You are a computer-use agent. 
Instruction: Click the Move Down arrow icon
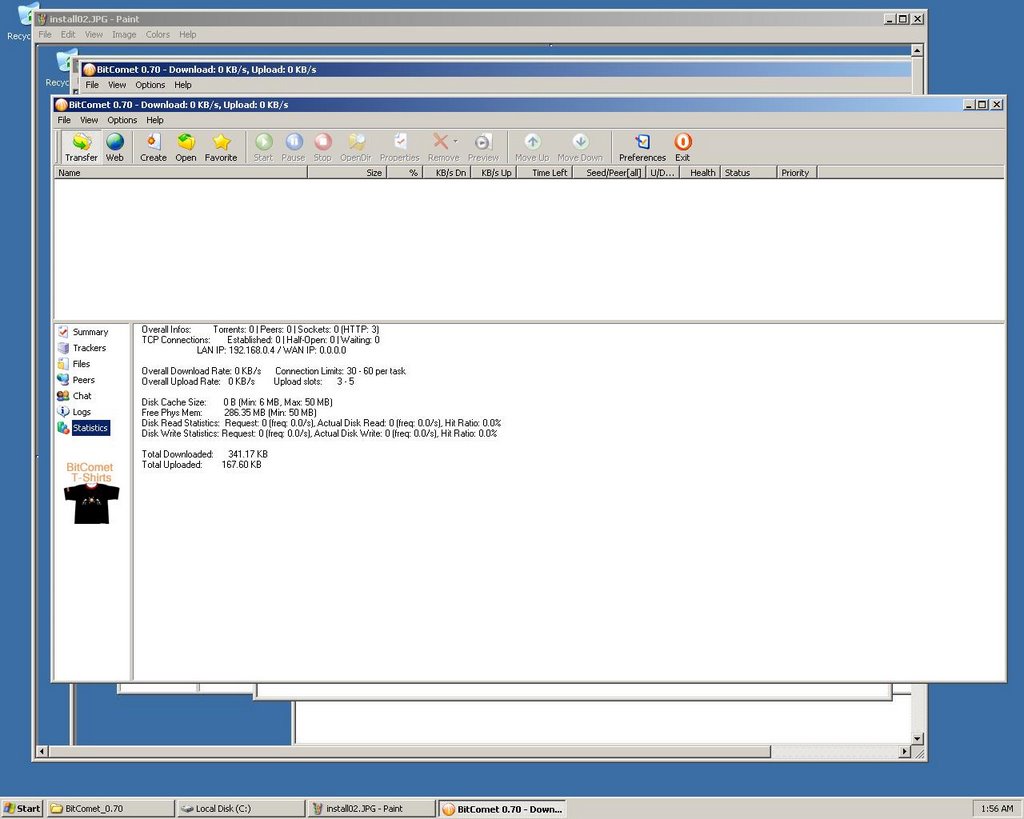(580, 147)
